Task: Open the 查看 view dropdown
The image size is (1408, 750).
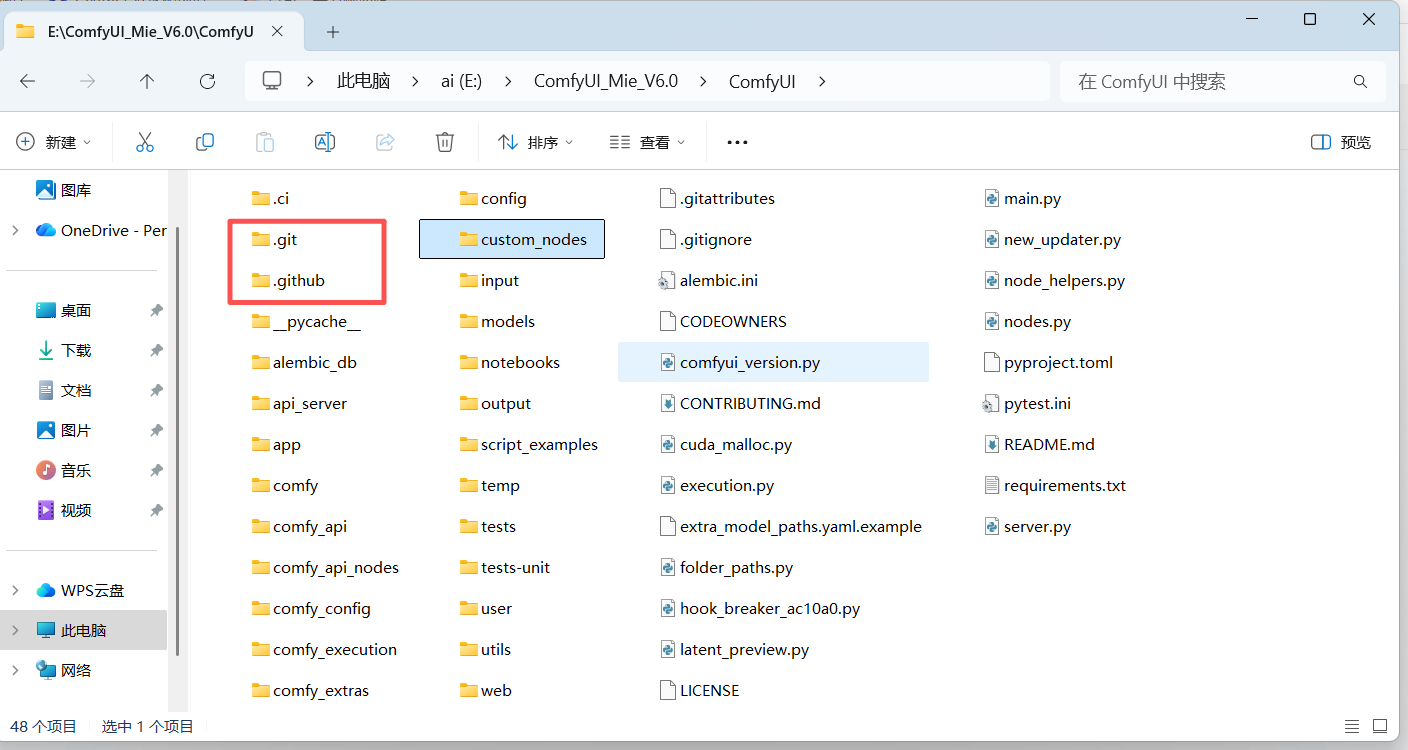Action: click(x=647, y=142)
